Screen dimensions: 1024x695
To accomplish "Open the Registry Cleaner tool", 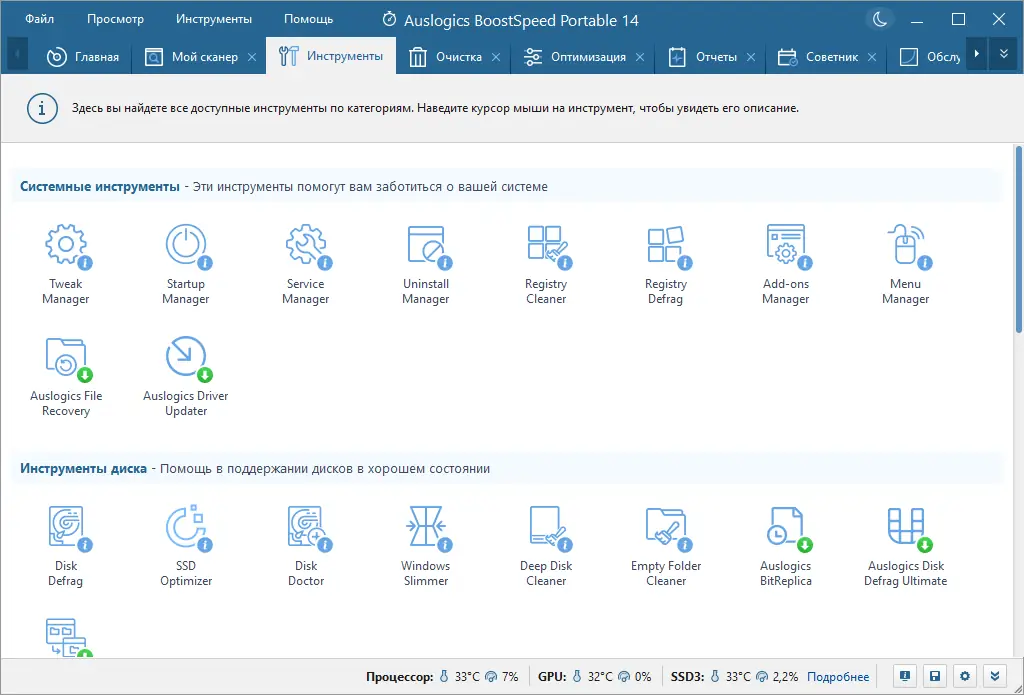I will [x=546, y=263].
